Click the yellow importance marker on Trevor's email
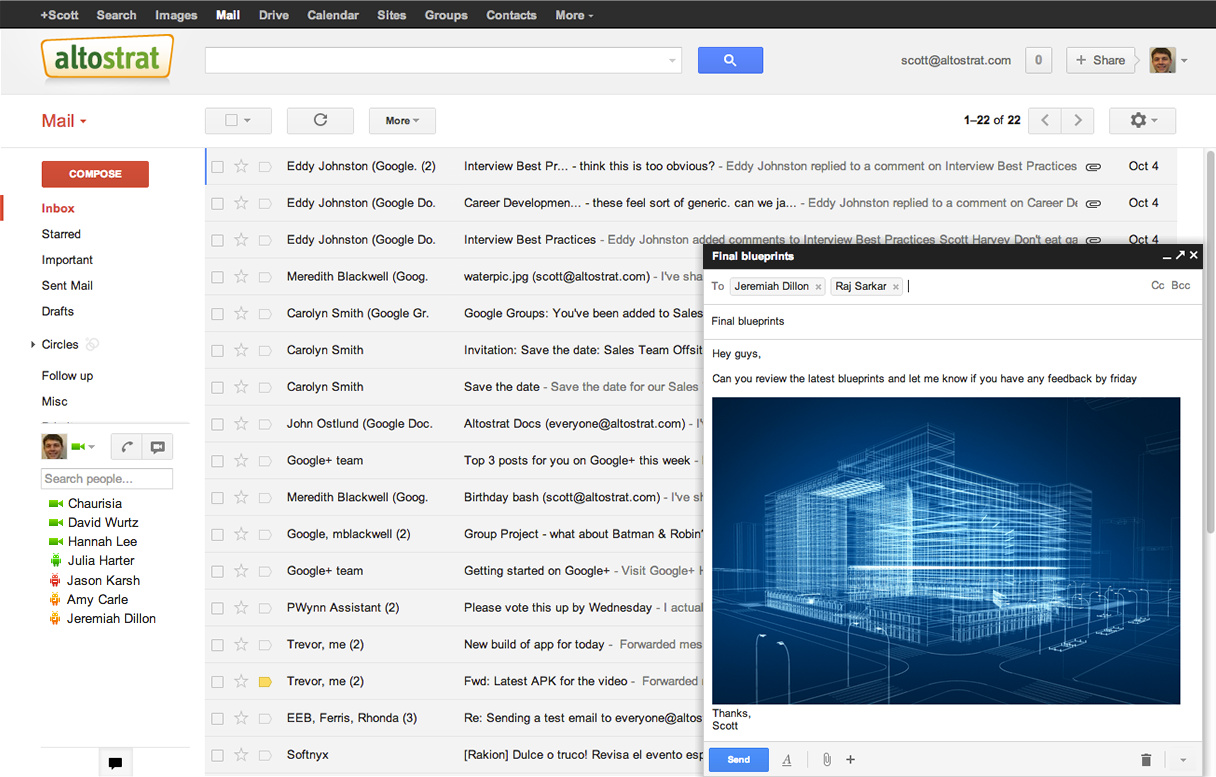Viewport: 1216px width, 777px height. 264,681
